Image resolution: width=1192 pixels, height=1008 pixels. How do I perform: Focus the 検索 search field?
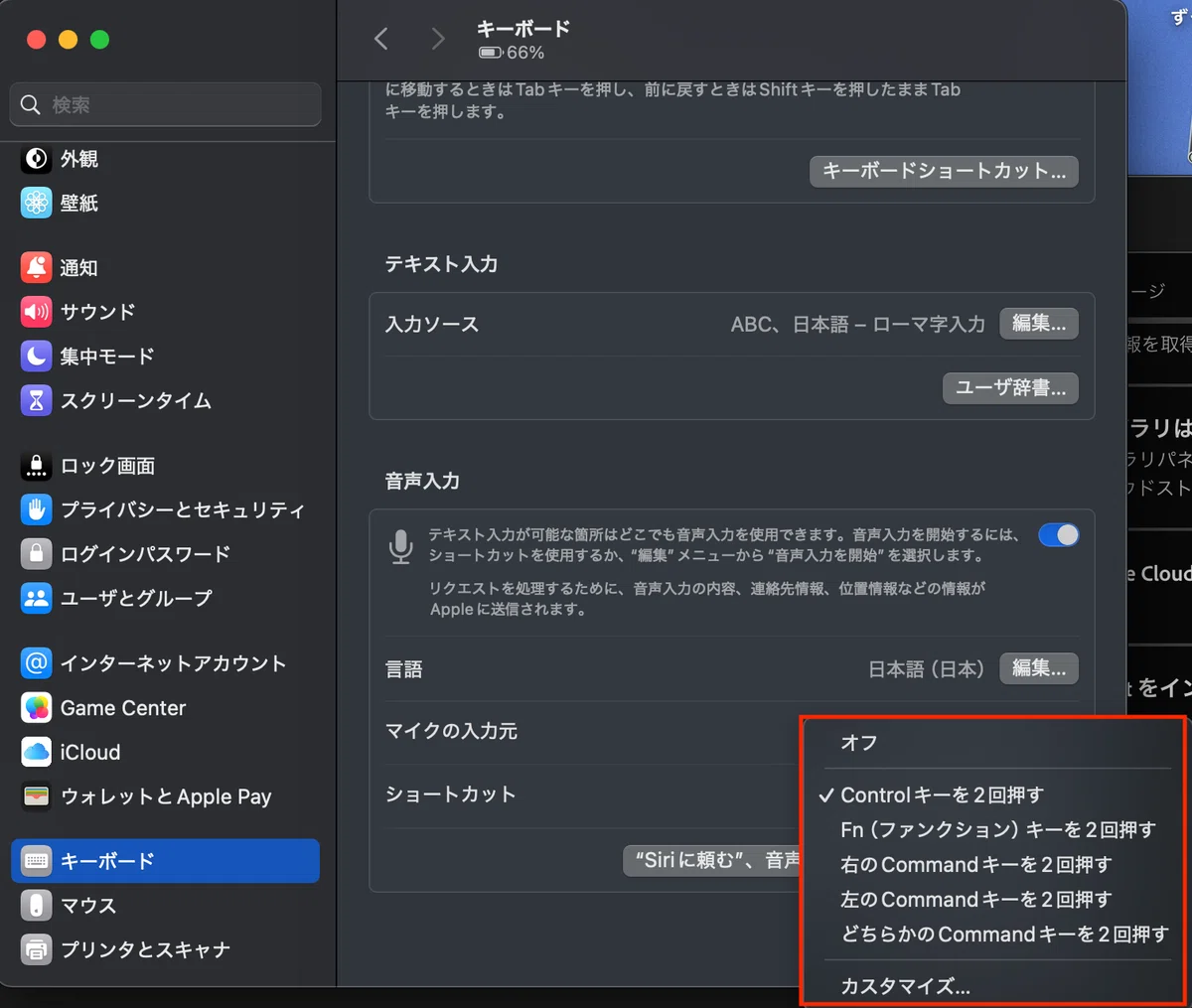tap(166, 104)
